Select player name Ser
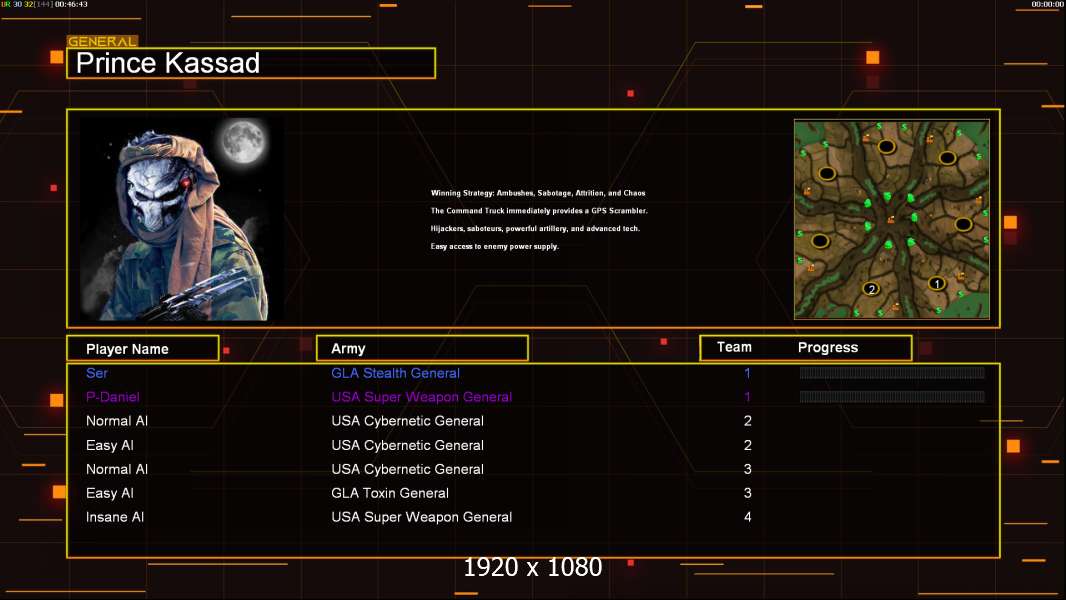This screenshot has height=600, width=1066. [97, 373]
